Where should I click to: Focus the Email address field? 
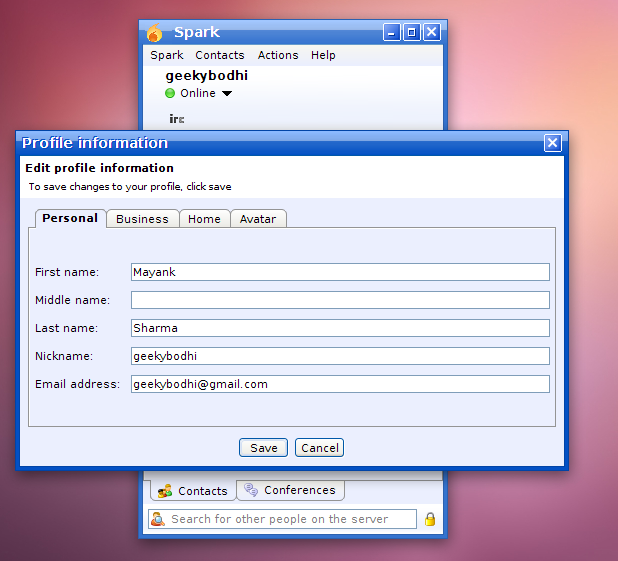click(340, 384)
